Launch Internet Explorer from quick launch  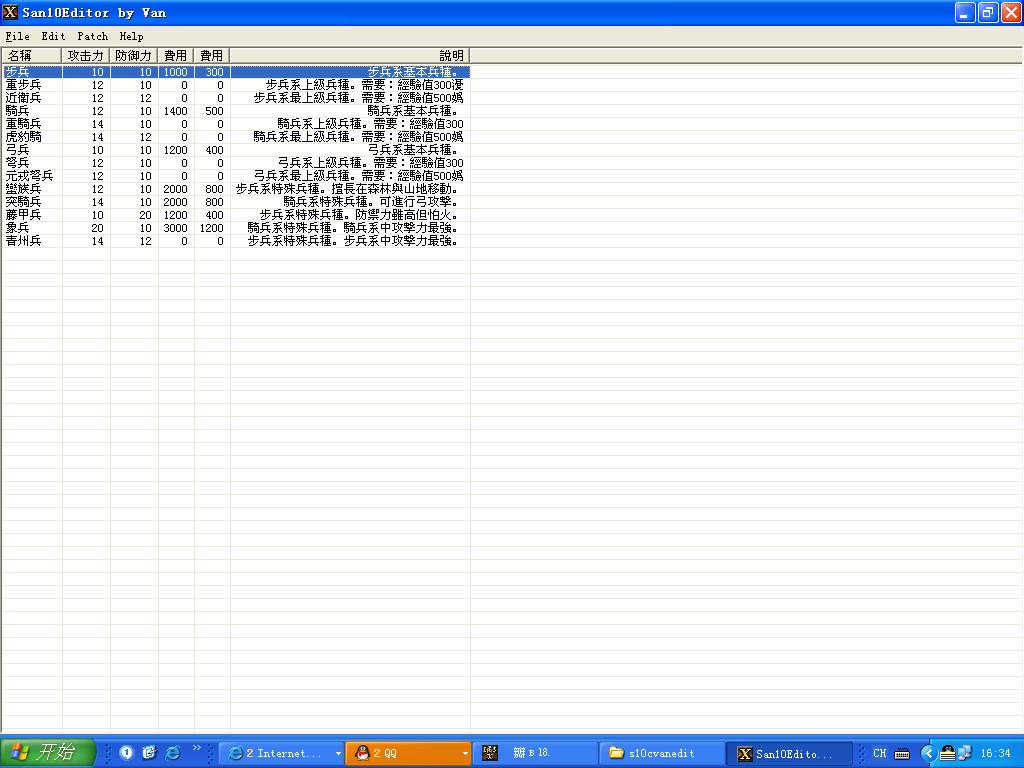pos(173,753)
